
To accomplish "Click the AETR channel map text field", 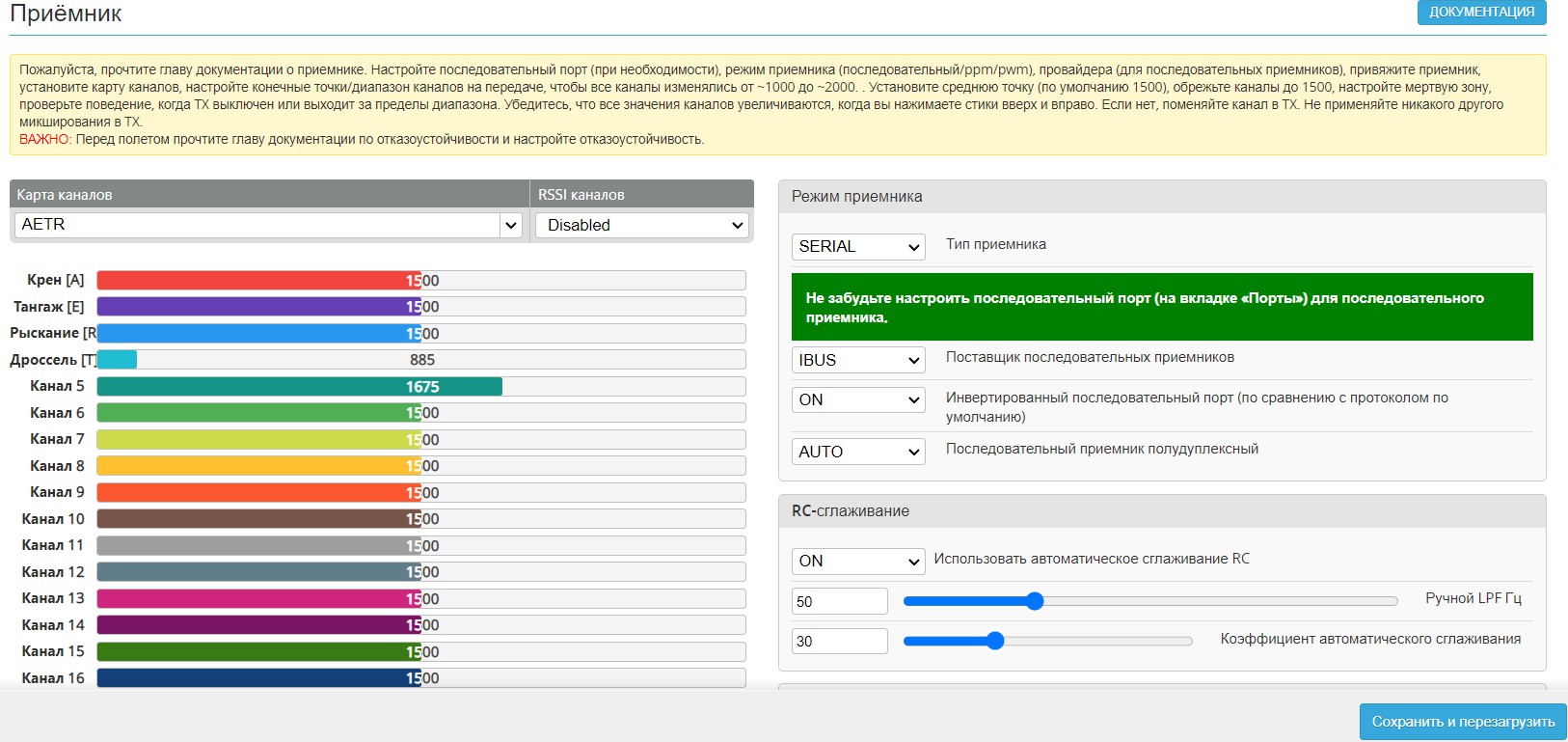I will (257, 225).
